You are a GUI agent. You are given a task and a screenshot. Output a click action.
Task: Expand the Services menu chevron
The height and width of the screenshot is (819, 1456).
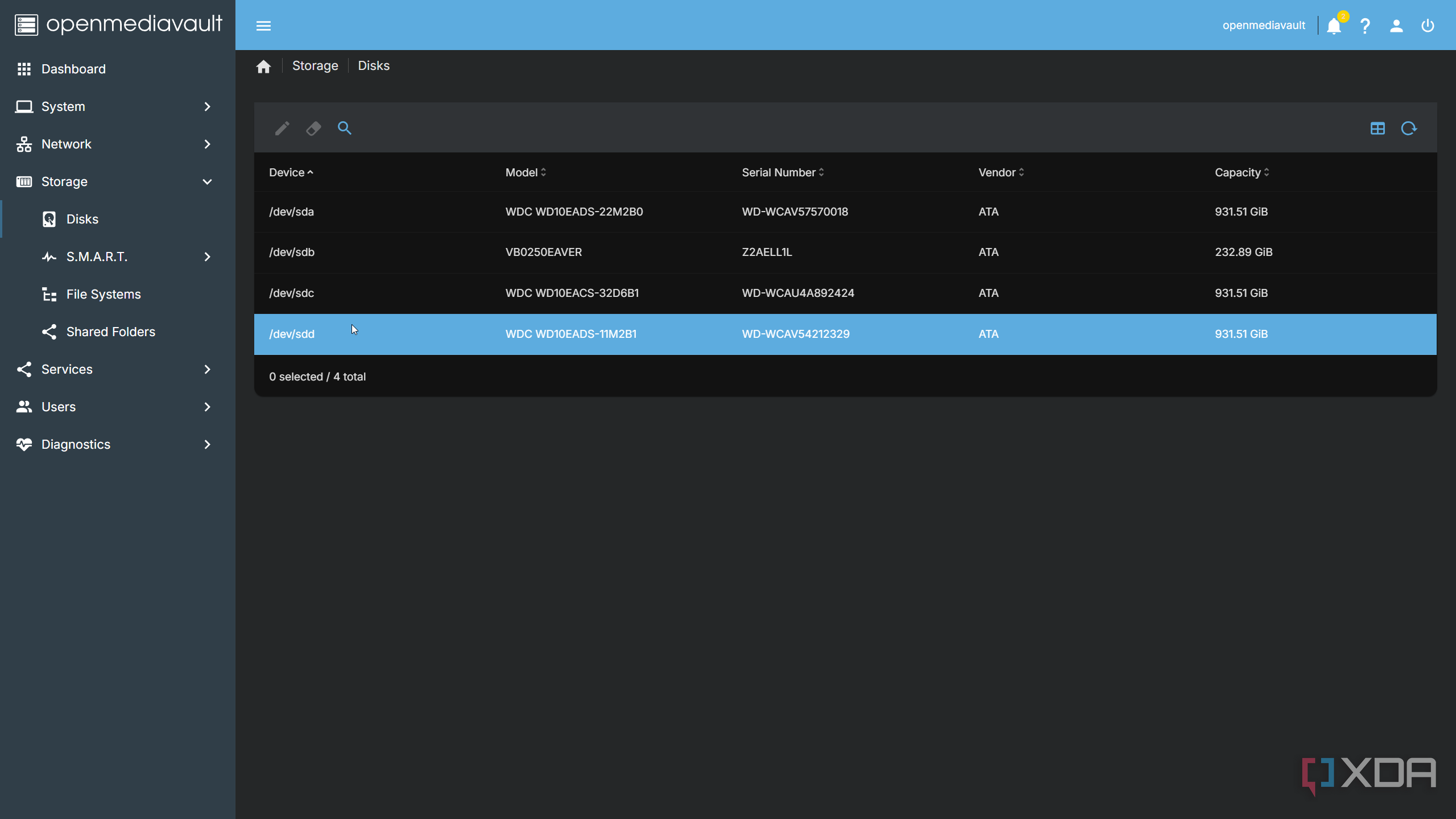(207, 369)
